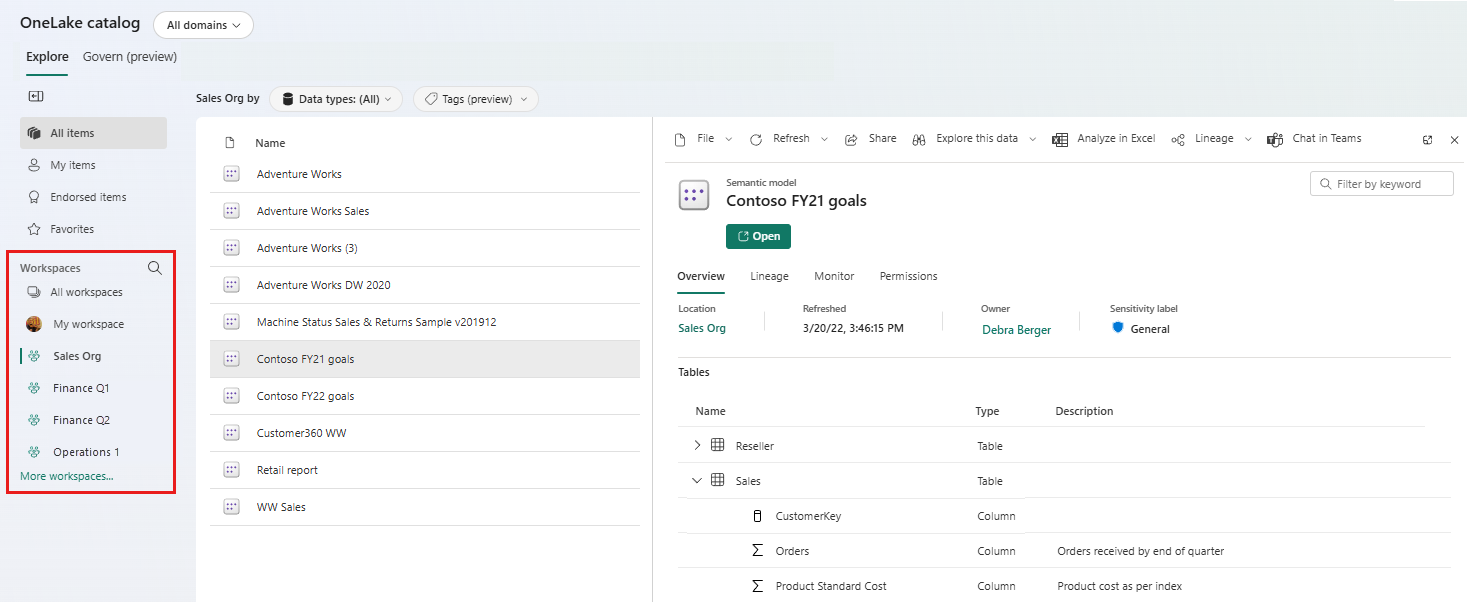This screenshot has width=1467, height=602.
Task: Open the Permissions tab
Action: coord(908,276)
